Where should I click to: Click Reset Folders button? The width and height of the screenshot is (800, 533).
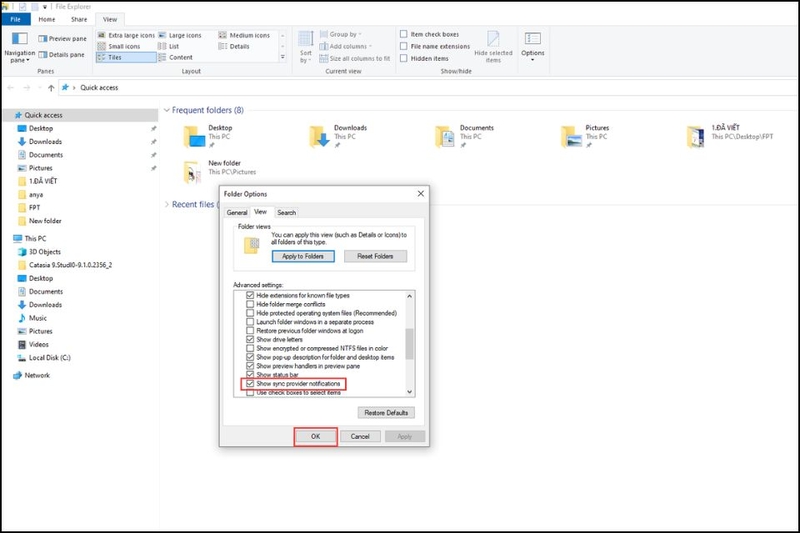(x=376, y=257)
